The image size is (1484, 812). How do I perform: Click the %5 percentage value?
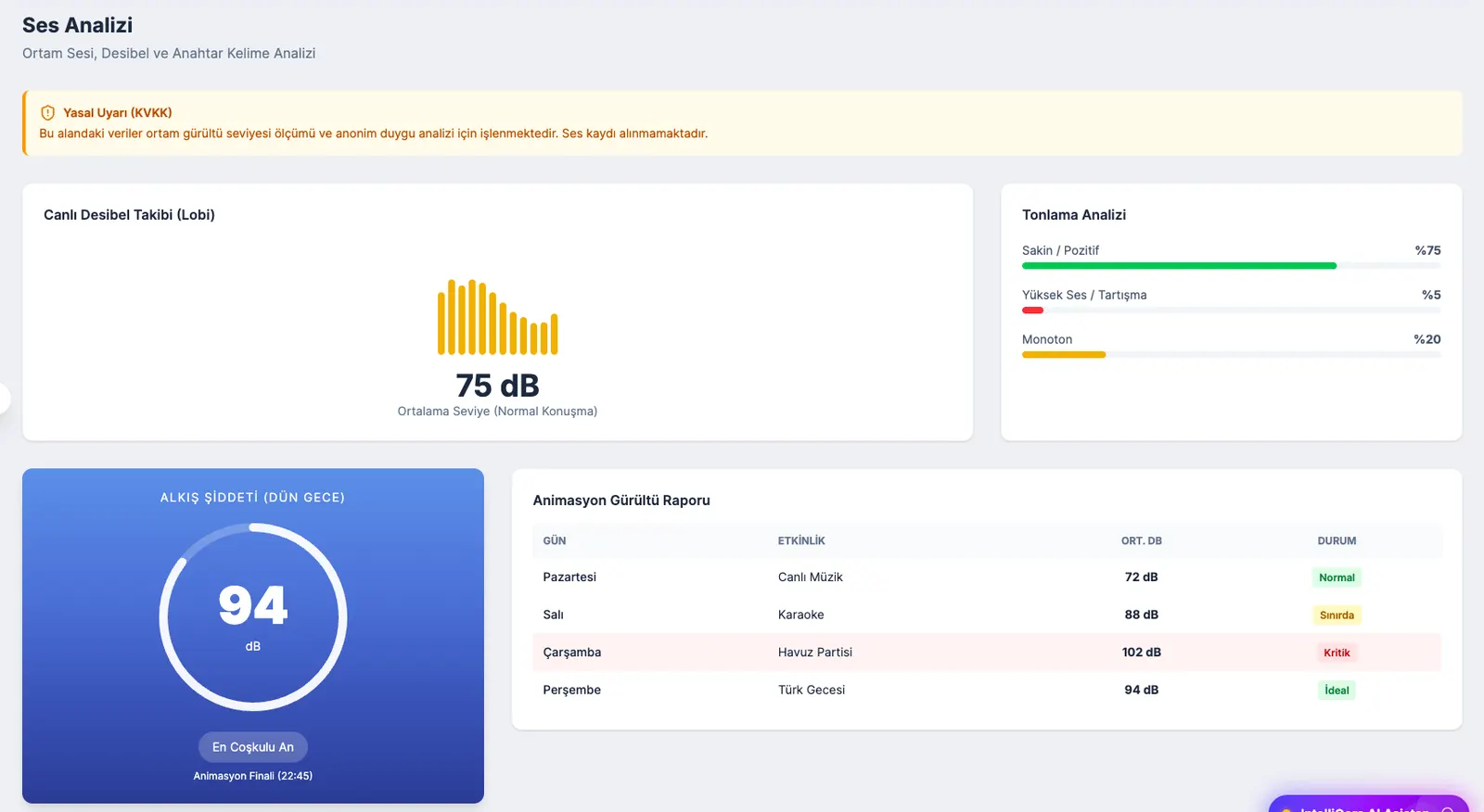pos(1431,296)
